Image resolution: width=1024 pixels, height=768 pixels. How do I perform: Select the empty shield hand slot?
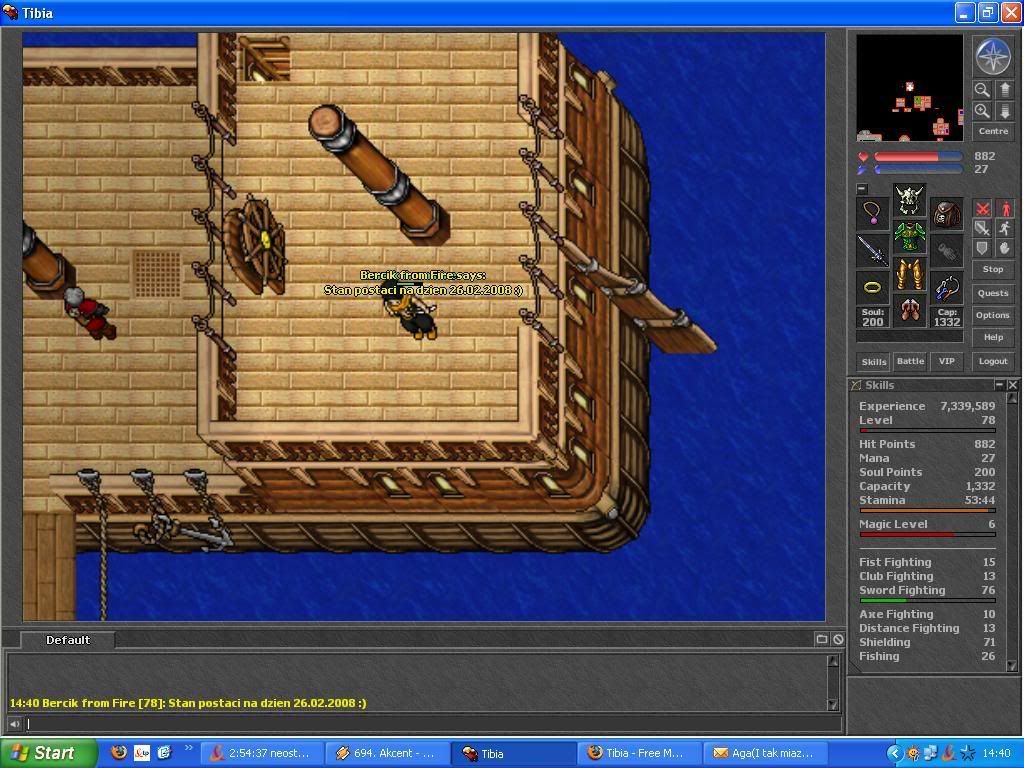click(946, 251)
